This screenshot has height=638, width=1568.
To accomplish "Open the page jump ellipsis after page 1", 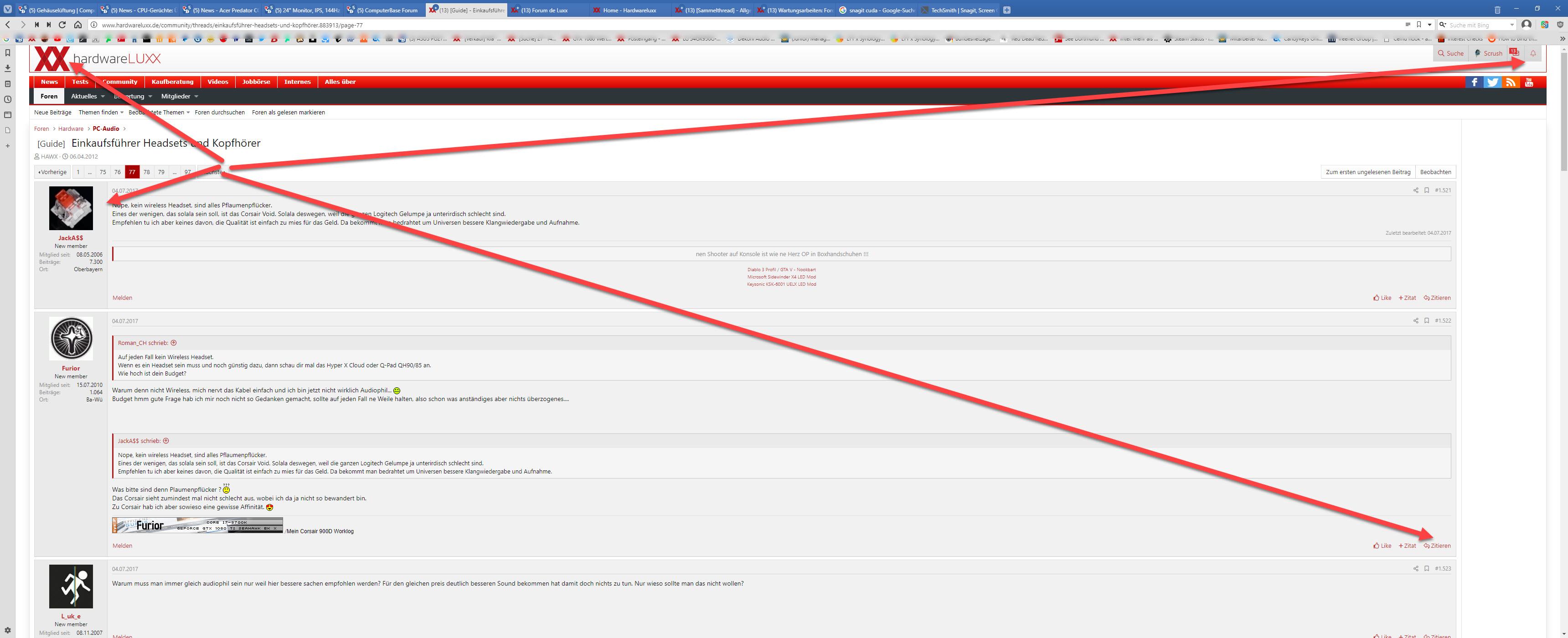I will pyautogui.click(x=90, y=172).
